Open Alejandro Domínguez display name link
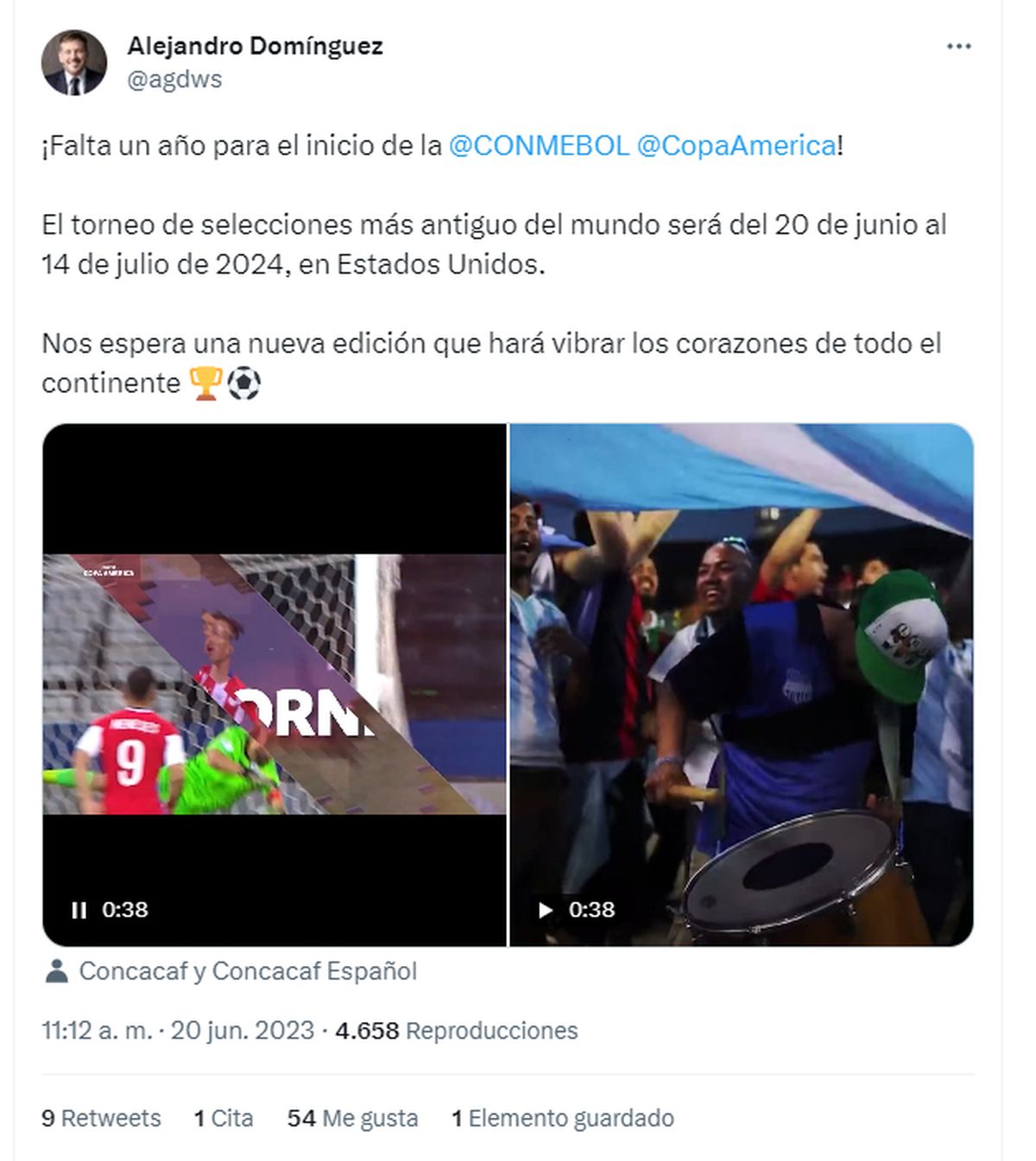1036x1161 pixels. (256, 46)
